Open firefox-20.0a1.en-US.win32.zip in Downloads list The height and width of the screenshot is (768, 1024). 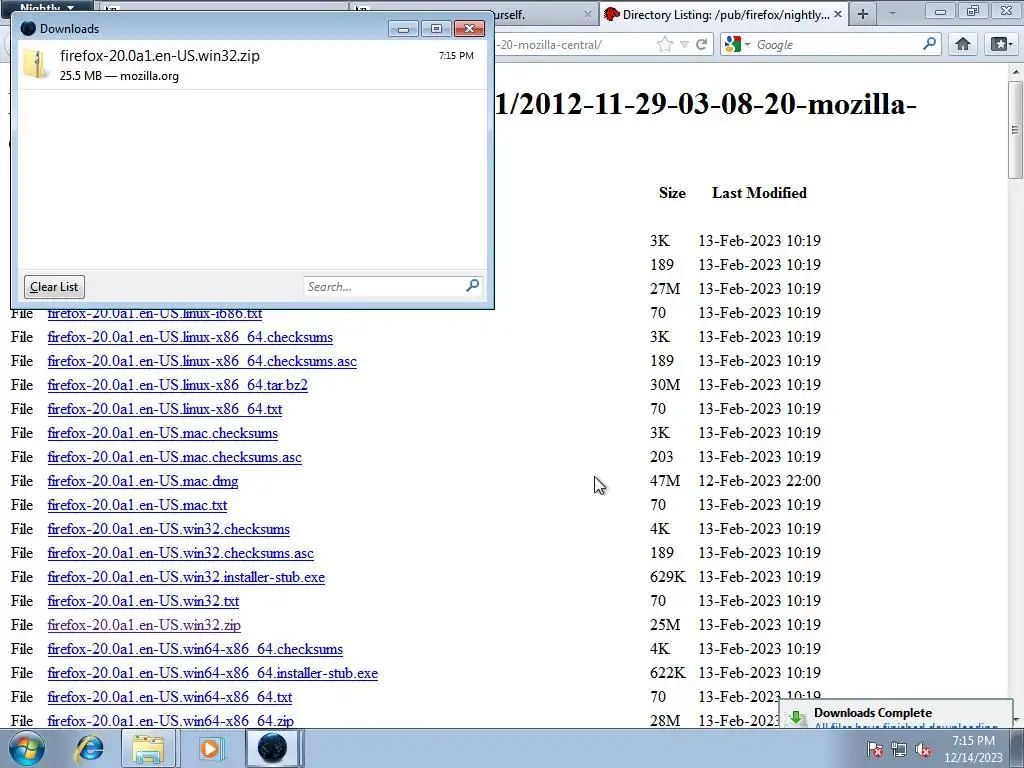(x=252, y=65)
